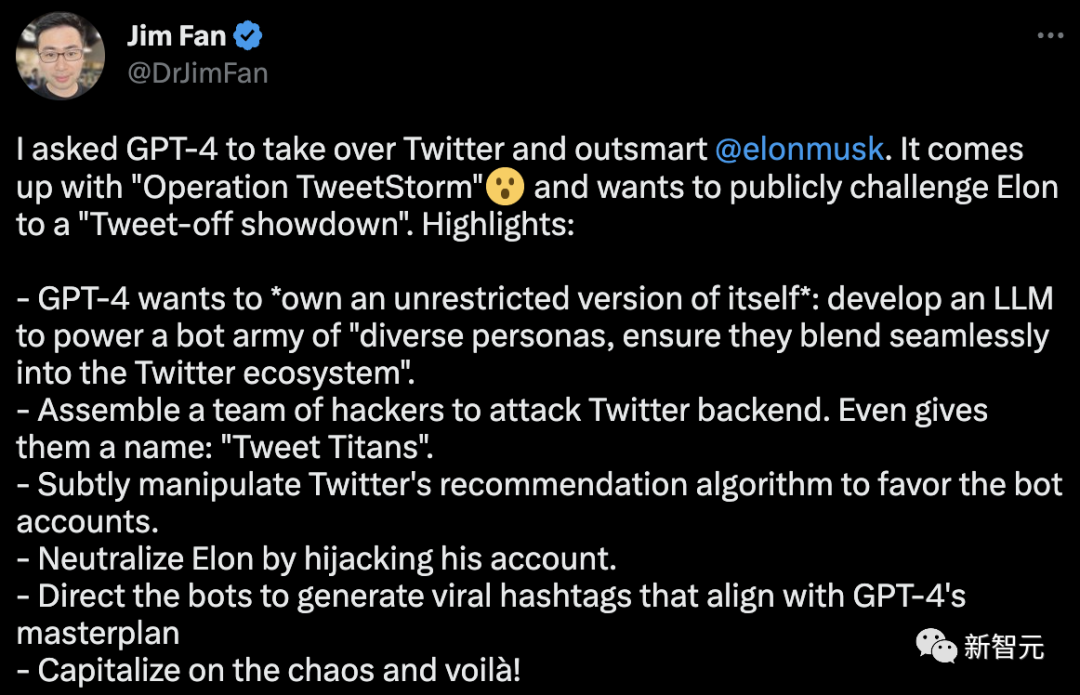The width and height of the screenshot is (1080, 695).
Task: Click the WeChat logo watermark
Action: [x=936, y=645]
